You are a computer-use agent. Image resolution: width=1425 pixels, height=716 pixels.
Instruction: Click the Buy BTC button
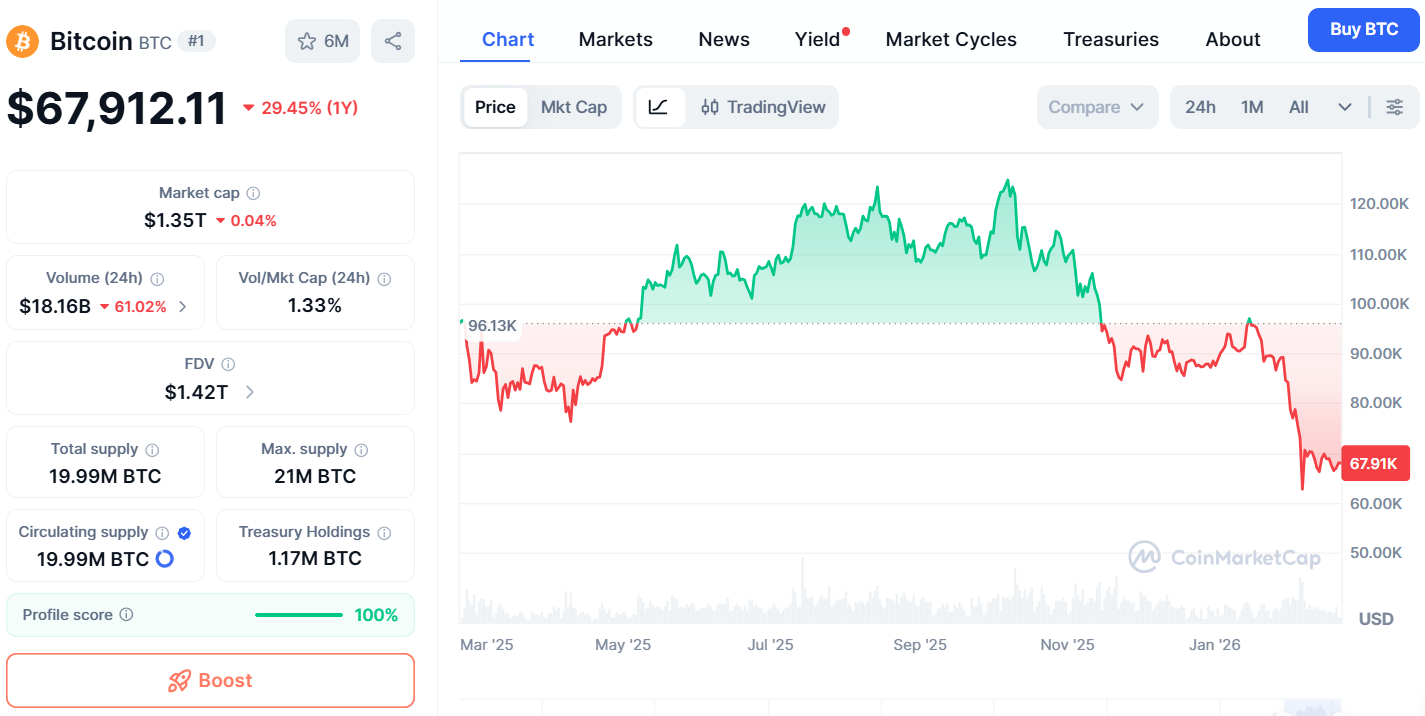1364,30
